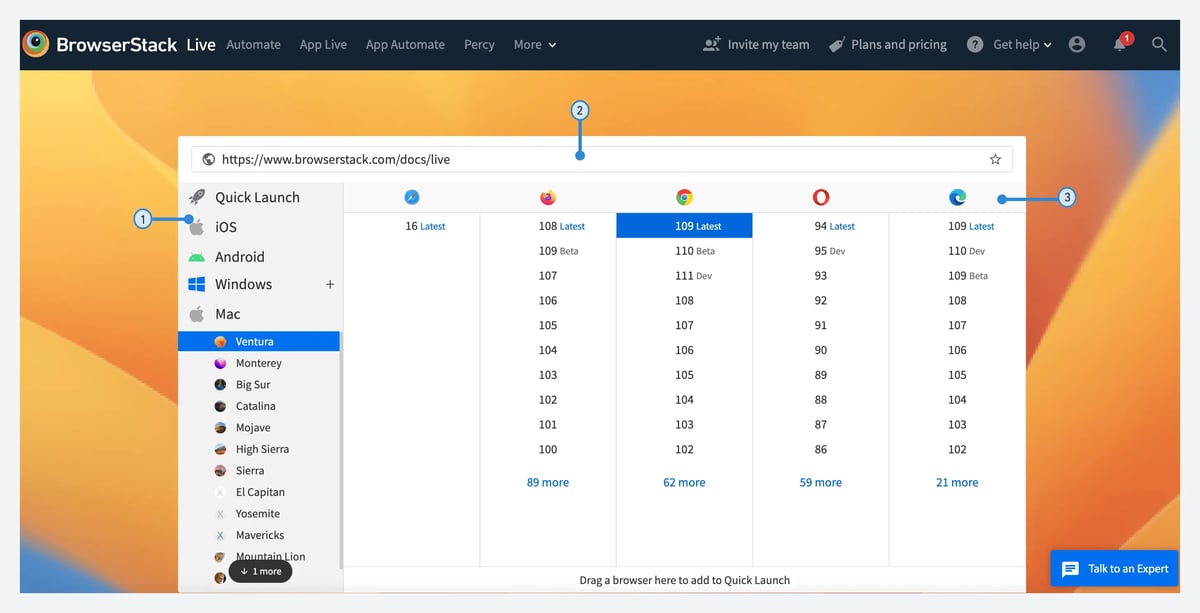Show 62 more Chrome versions

(x=684, y=482)
